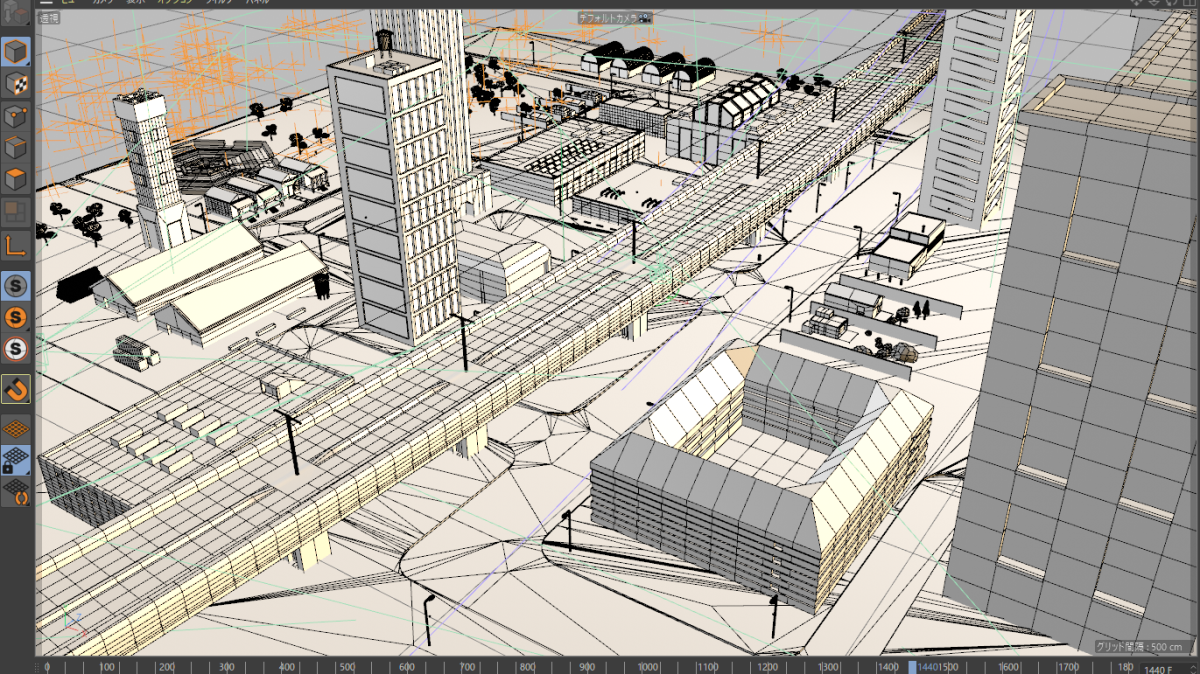This screenshot has width=1200, height=674.
Task: Toggle the locked workplane padlock icon
Action: 16,460
